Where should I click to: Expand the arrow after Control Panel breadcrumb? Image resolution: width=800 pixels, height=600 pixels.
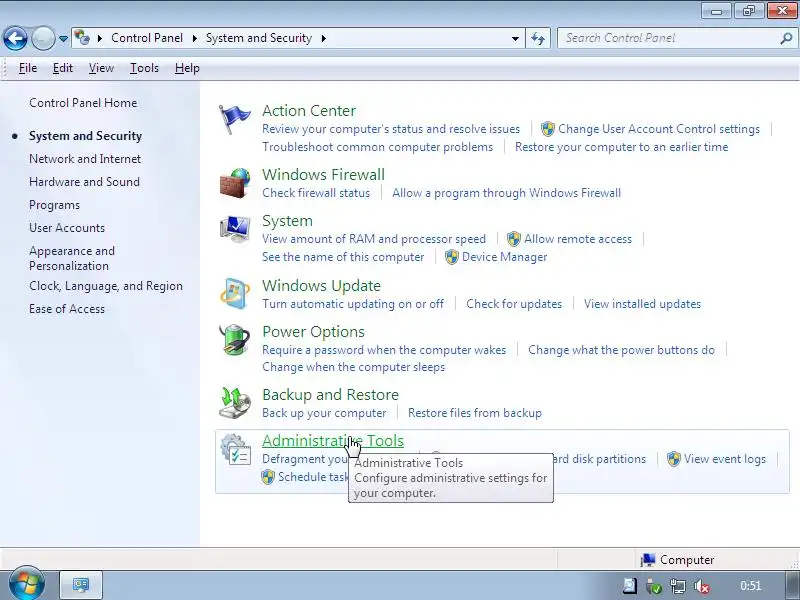point(194,38)
